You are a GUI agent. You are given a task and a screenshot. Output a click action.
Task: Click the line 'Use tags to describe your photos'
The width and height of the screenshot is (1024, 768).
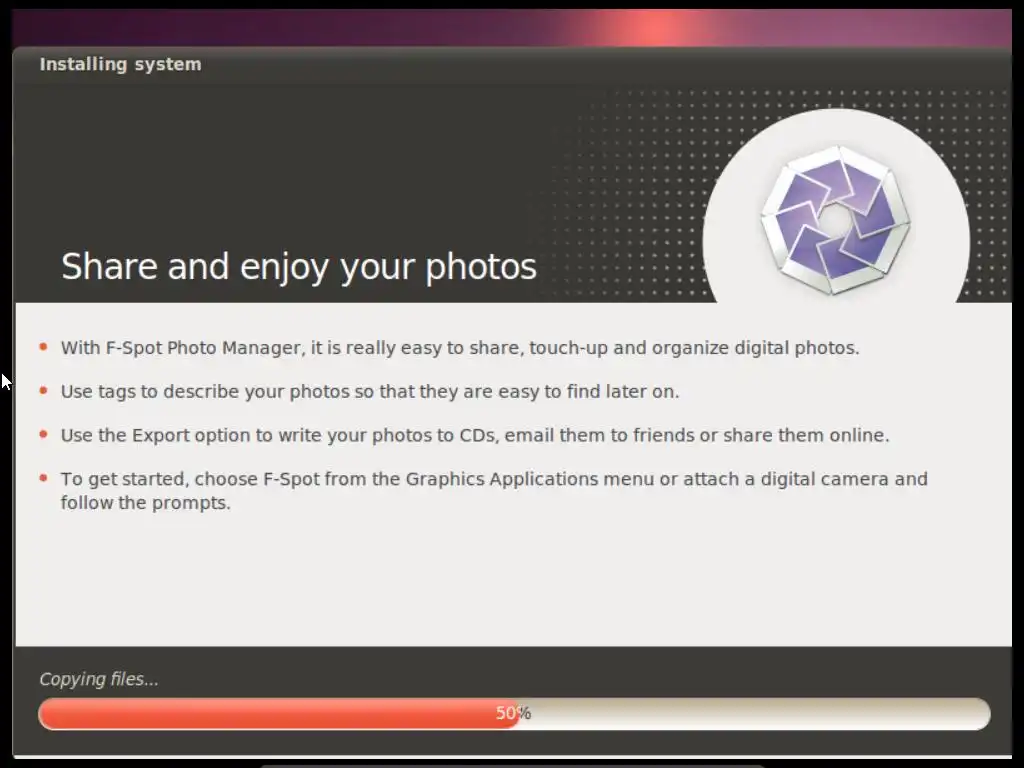pos(370,391)
